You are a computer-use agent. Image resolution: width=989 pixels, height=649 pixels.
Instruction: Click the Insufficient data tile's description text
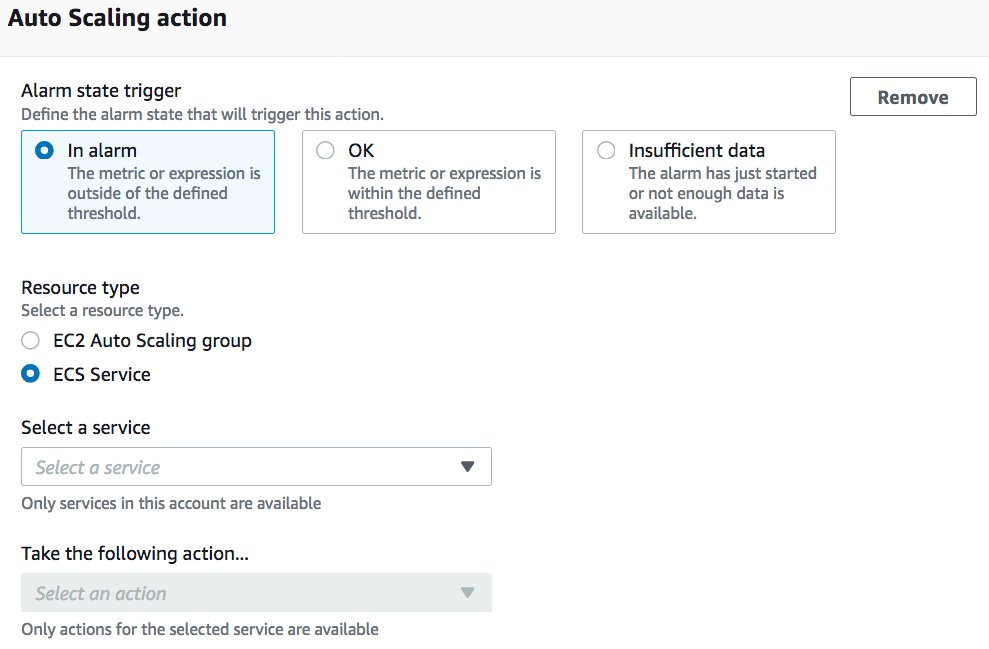(722, 193)
